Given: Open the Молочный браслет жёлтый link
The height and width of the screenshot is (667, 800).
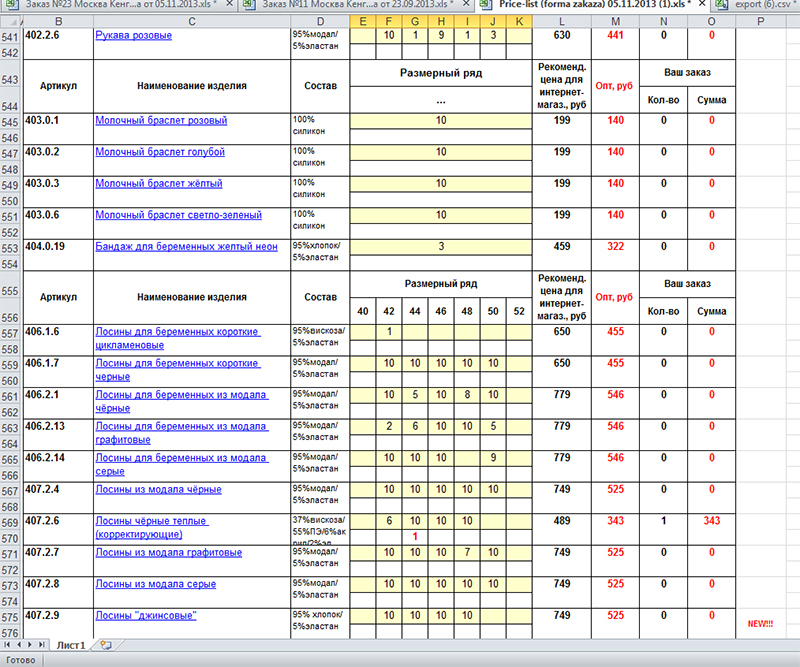Looking at the screenshot, I should (x=159, y=184).
